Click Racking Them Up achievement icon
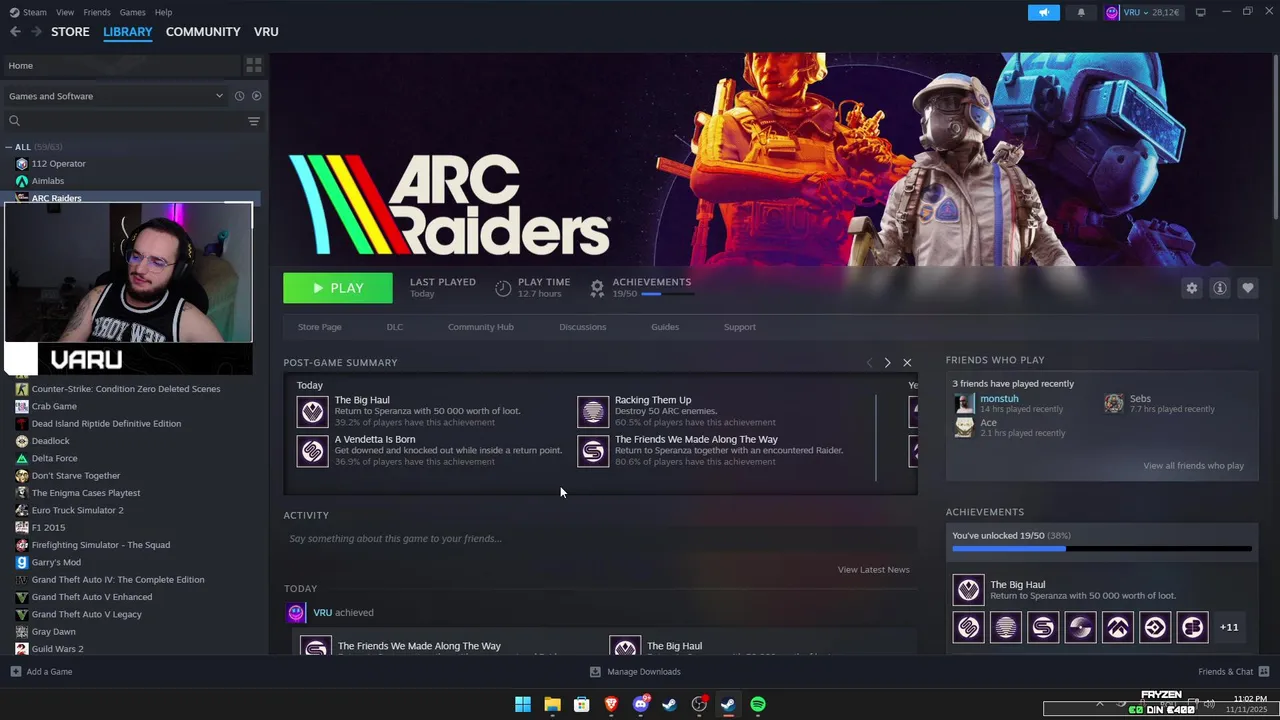Viewport: 1280px width, 720px height. tap(593, 411)
